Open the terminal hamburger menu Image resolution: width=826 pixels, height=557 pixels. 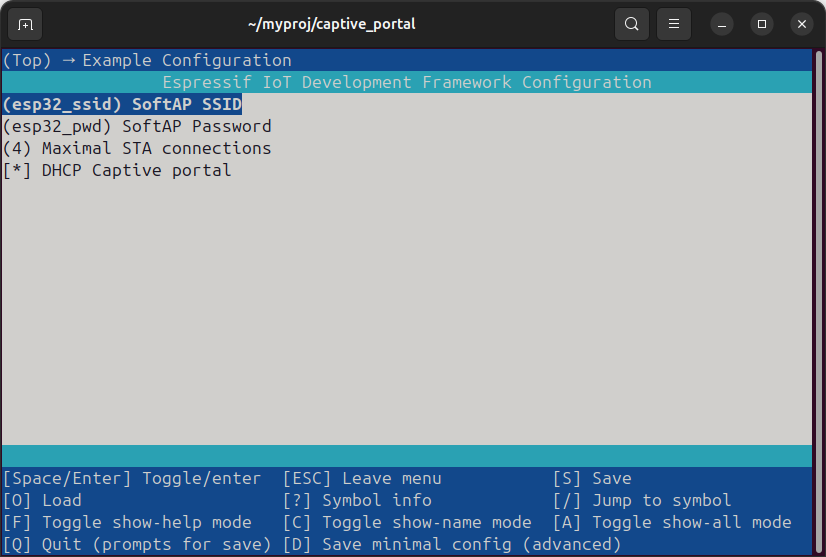point(674,24)
